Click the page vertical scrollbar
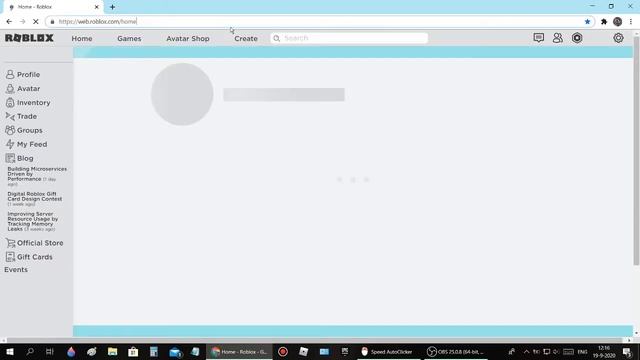 click(x=636, y=151)
